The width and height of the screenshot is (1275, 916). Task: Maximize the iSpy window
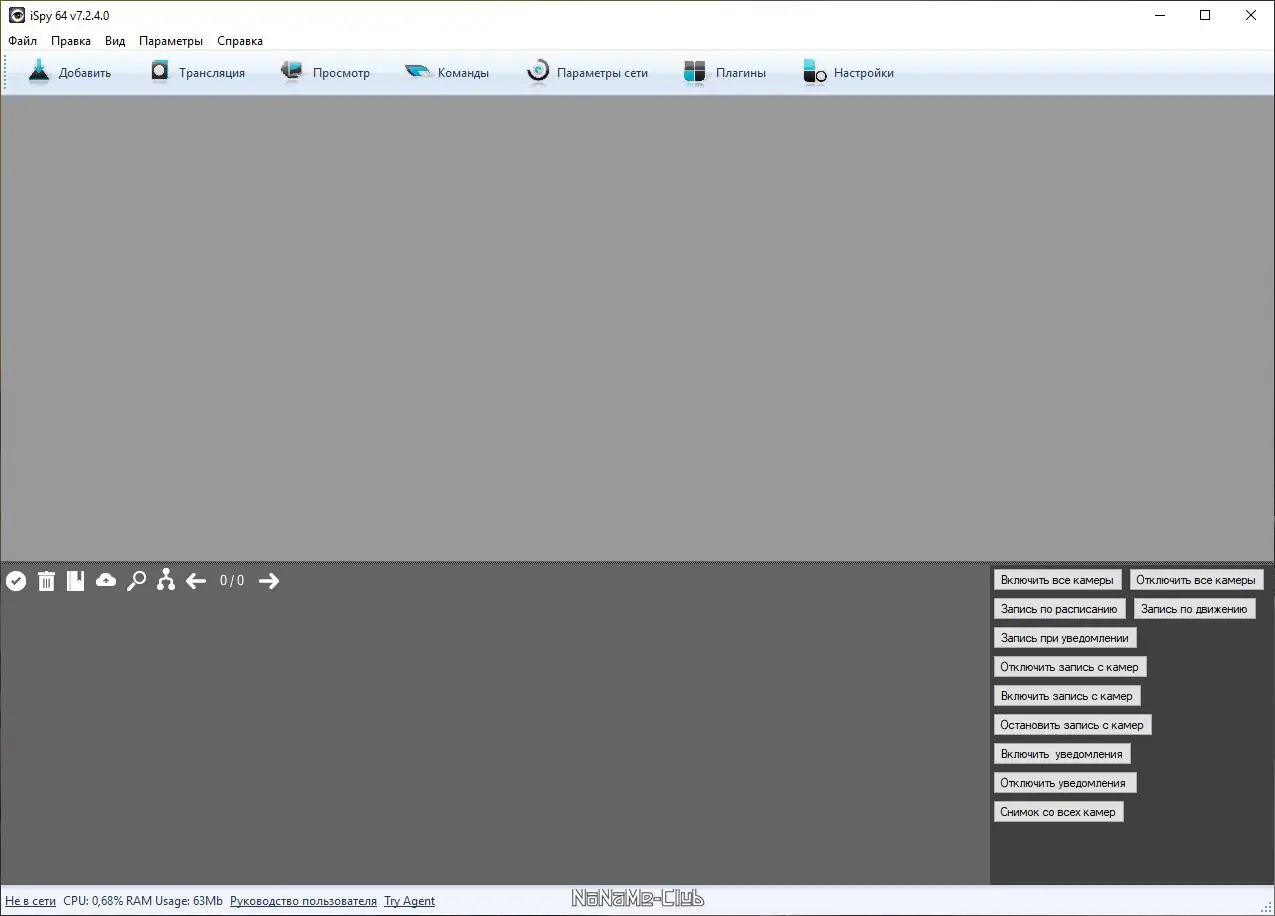point(1205,15)
